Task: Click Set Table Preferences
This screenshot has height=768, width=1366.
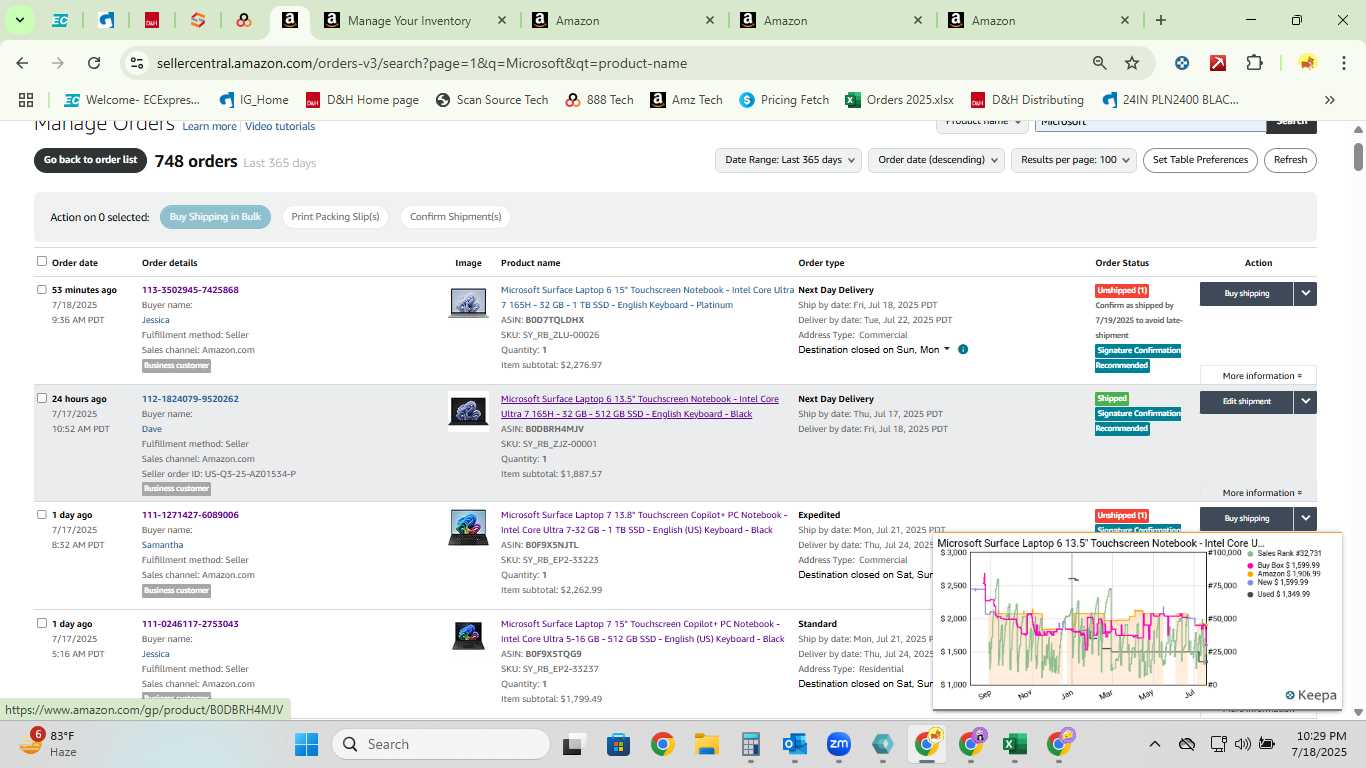Action: pos(1200,160)
